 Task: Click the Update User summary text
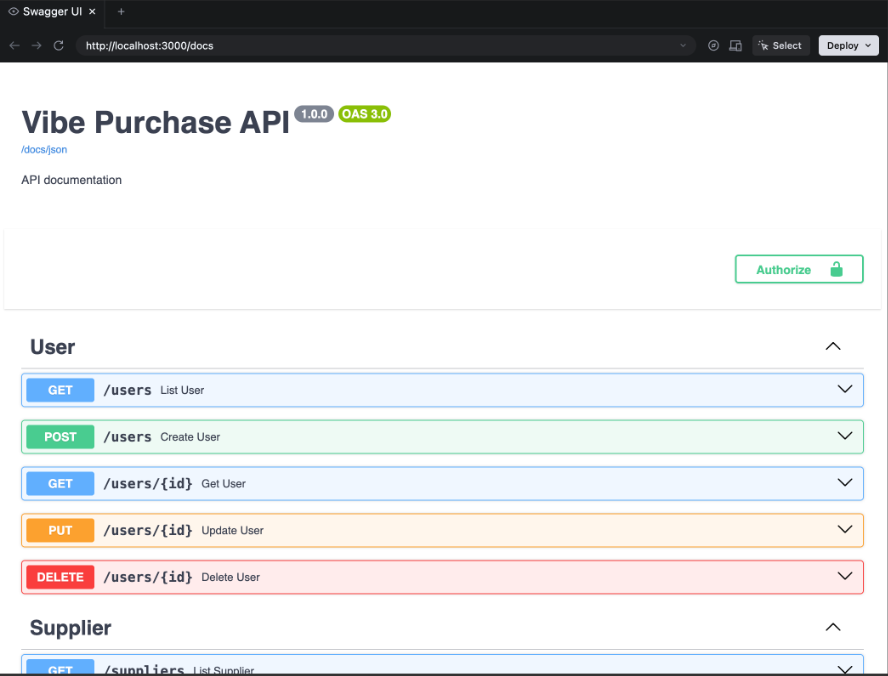click(232, 530)
